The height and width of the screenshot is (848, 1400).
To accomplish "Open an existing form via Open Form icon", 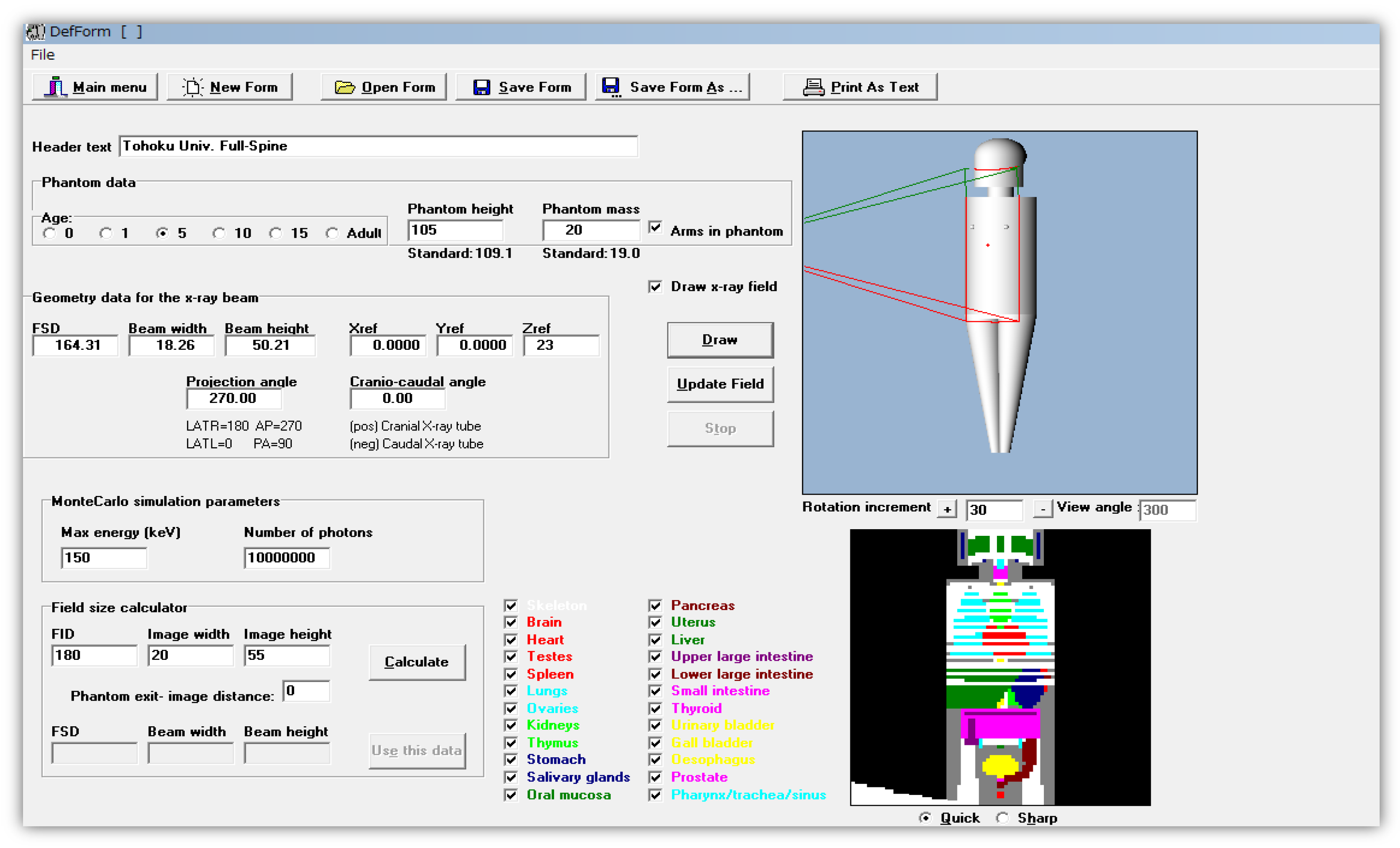I will click(x=384, y=86).
